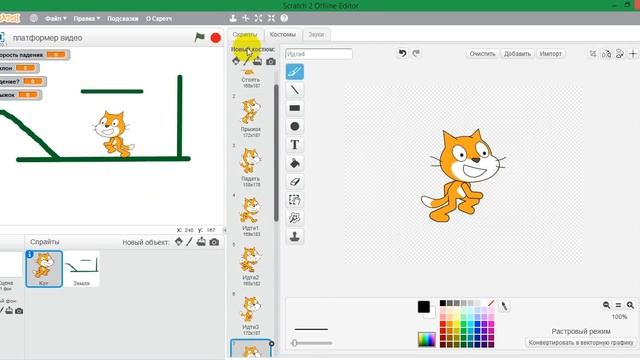Switch to the Скрипты tab
Viewport: 640px width, 360px height.
245,35
